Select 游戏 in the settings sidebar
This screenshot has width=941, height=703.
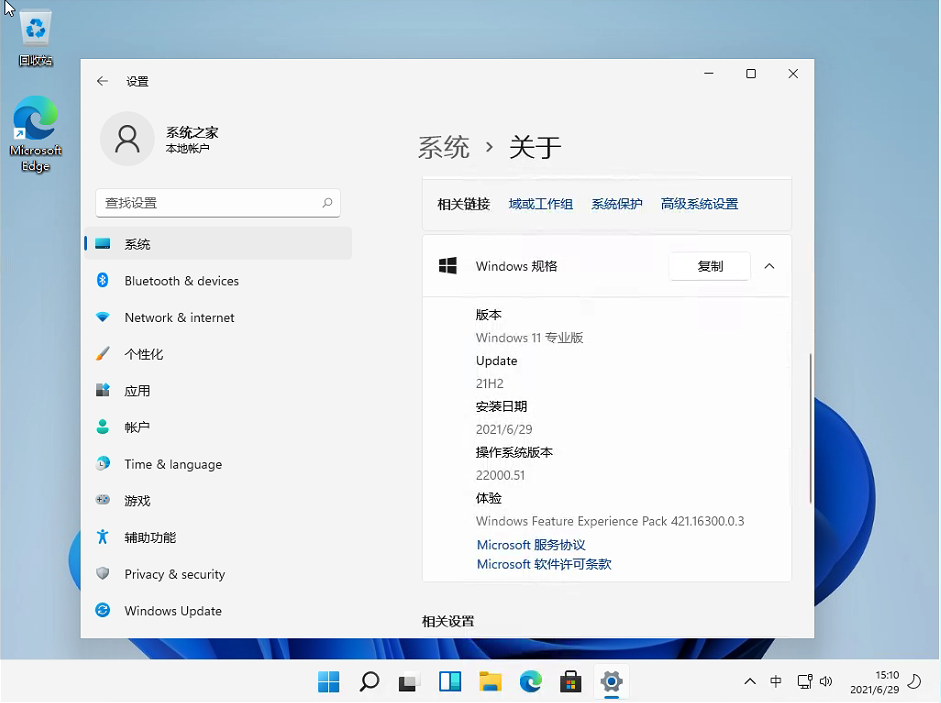(138, 500)
